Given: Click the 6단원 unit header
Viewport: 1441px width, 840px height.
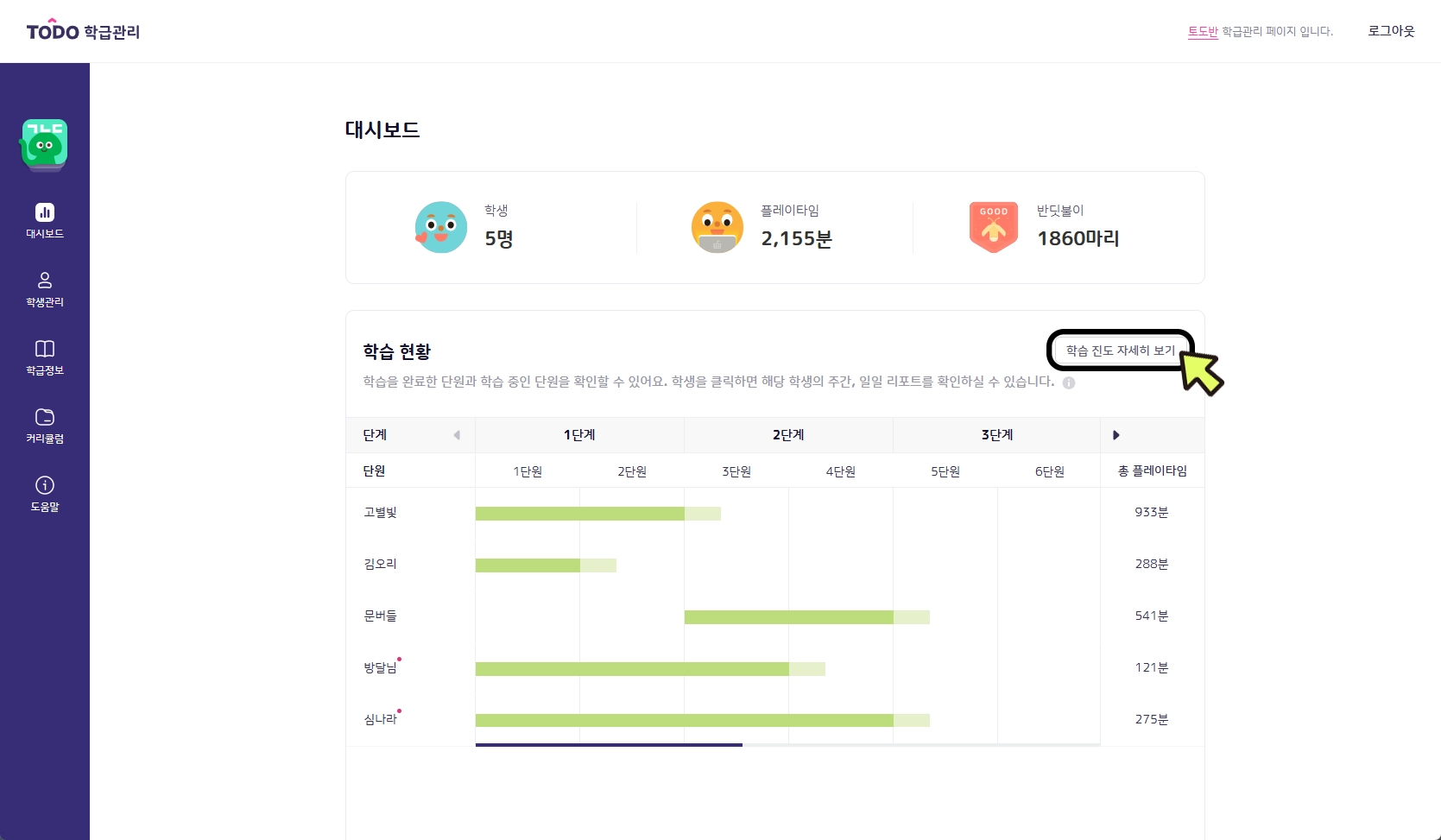Looking at the screenshot, I should (1050, 471).
